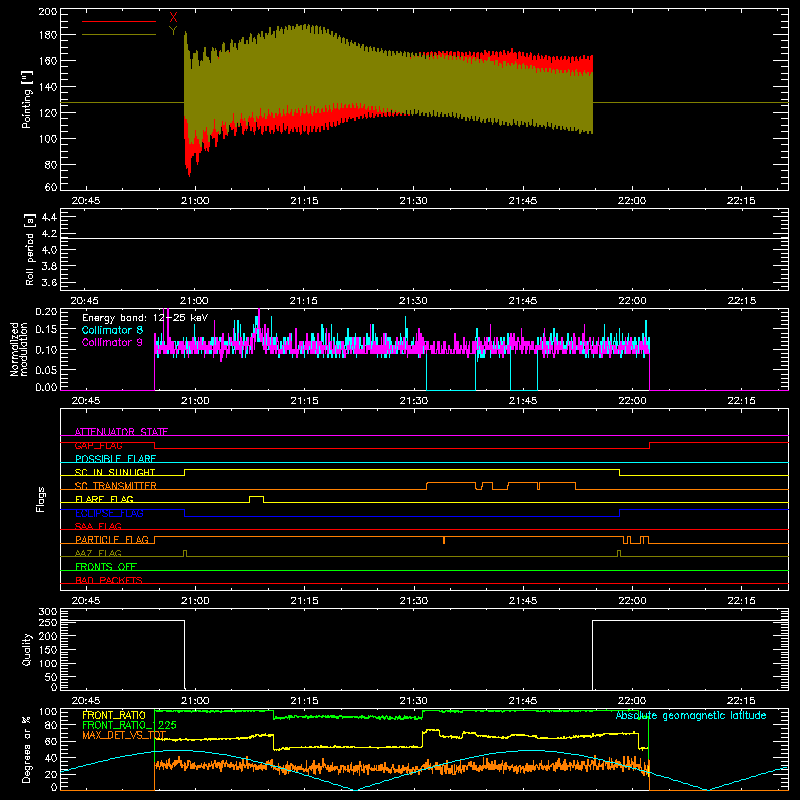Select the red X legend line sample
The image size is (800, 800).
point(119,21)
